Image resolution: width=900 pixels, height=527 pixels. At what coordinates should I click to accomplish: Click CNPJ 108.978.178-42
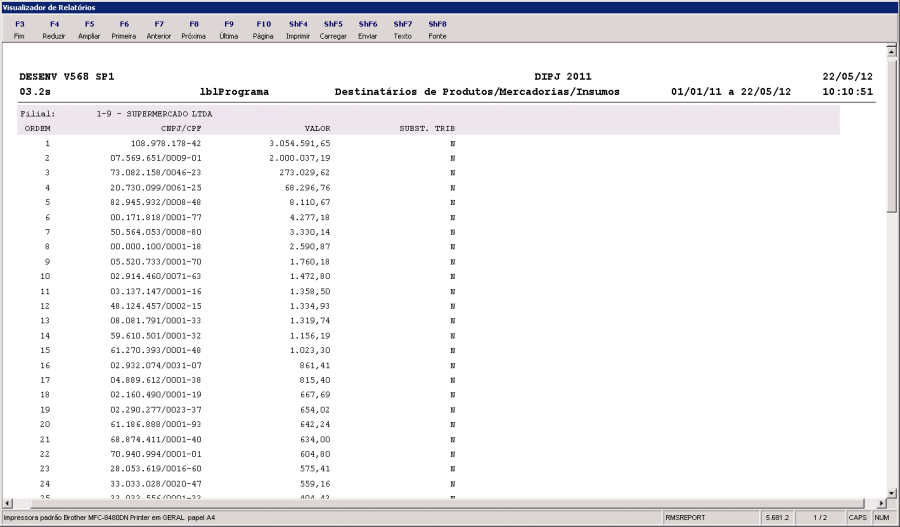point(166,144)
